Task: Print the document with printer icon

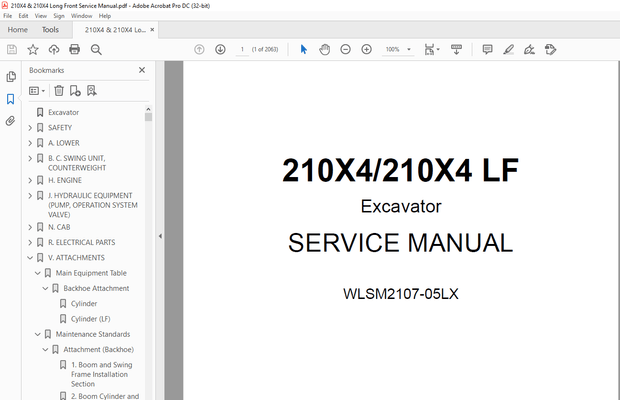Action: click(x=74, y=49)
